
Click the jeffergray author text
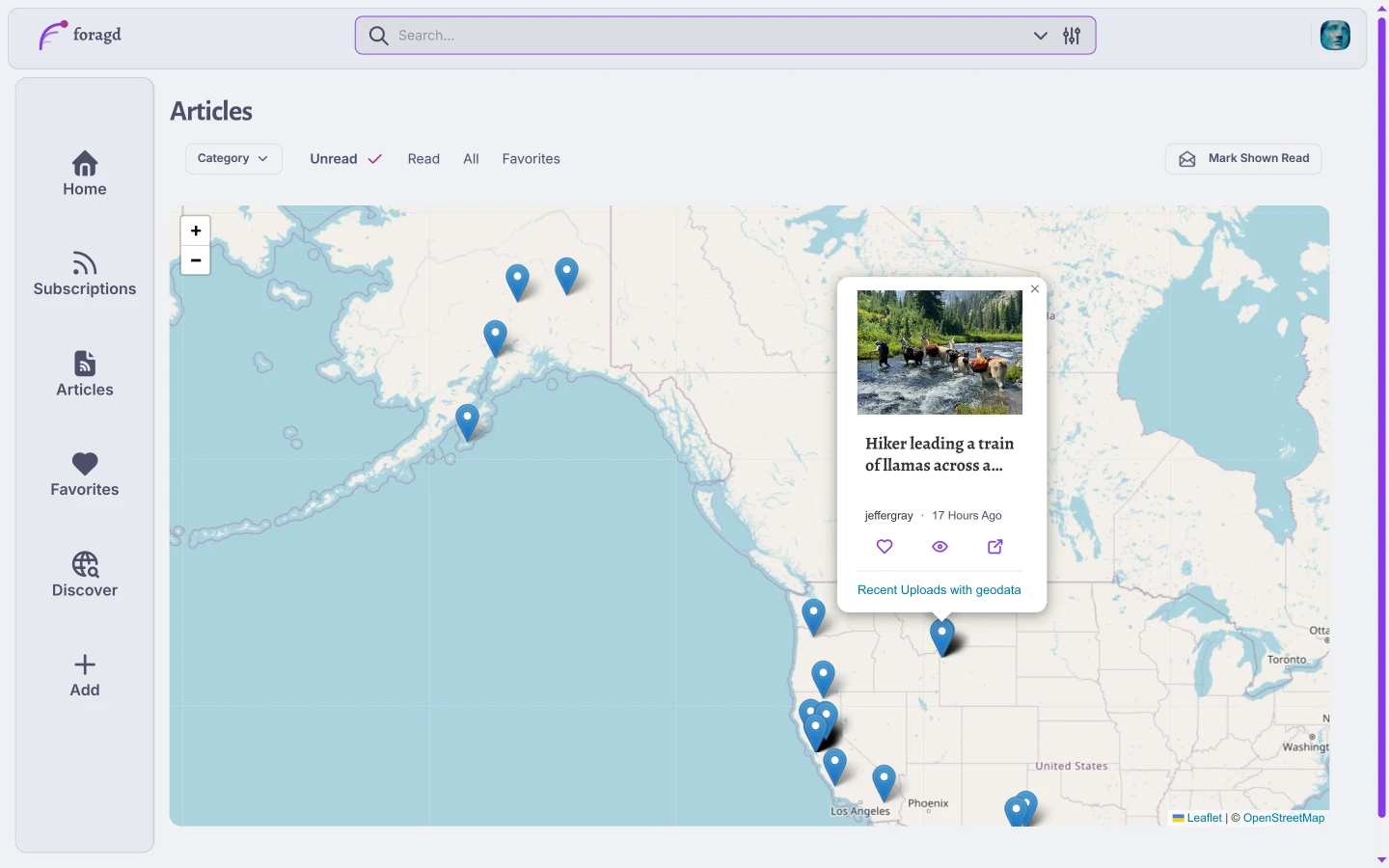[888, 516]
